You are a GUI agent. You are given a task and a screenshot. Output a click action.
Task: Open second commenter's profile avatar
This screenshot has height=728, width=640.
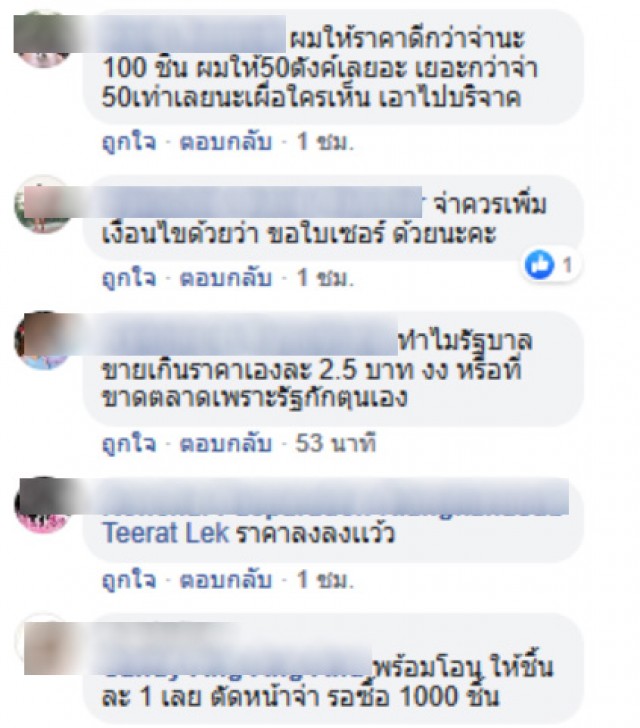pos(43,204)
